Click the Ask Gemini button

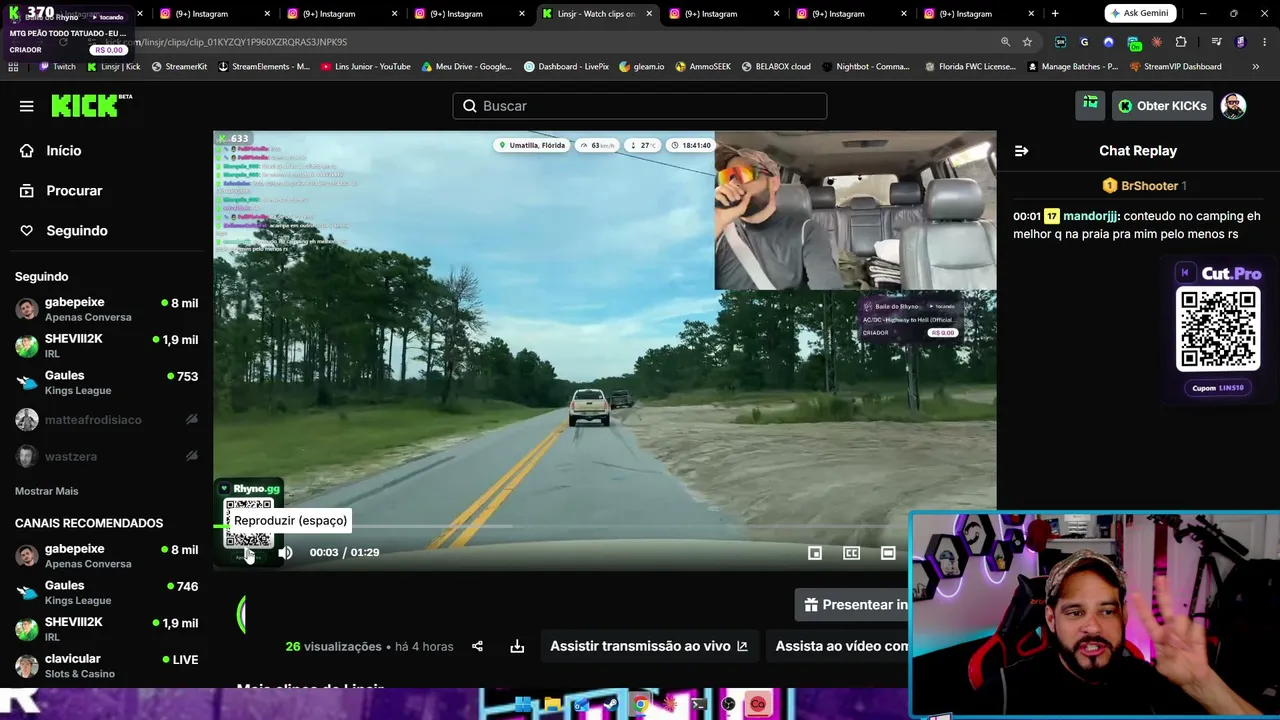click(1141, 14)
